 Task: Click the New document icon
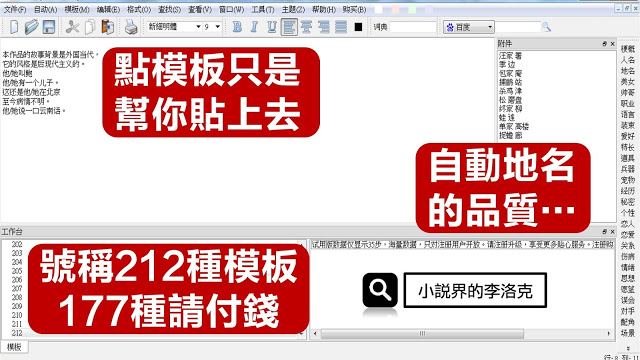tap(13, 27)
